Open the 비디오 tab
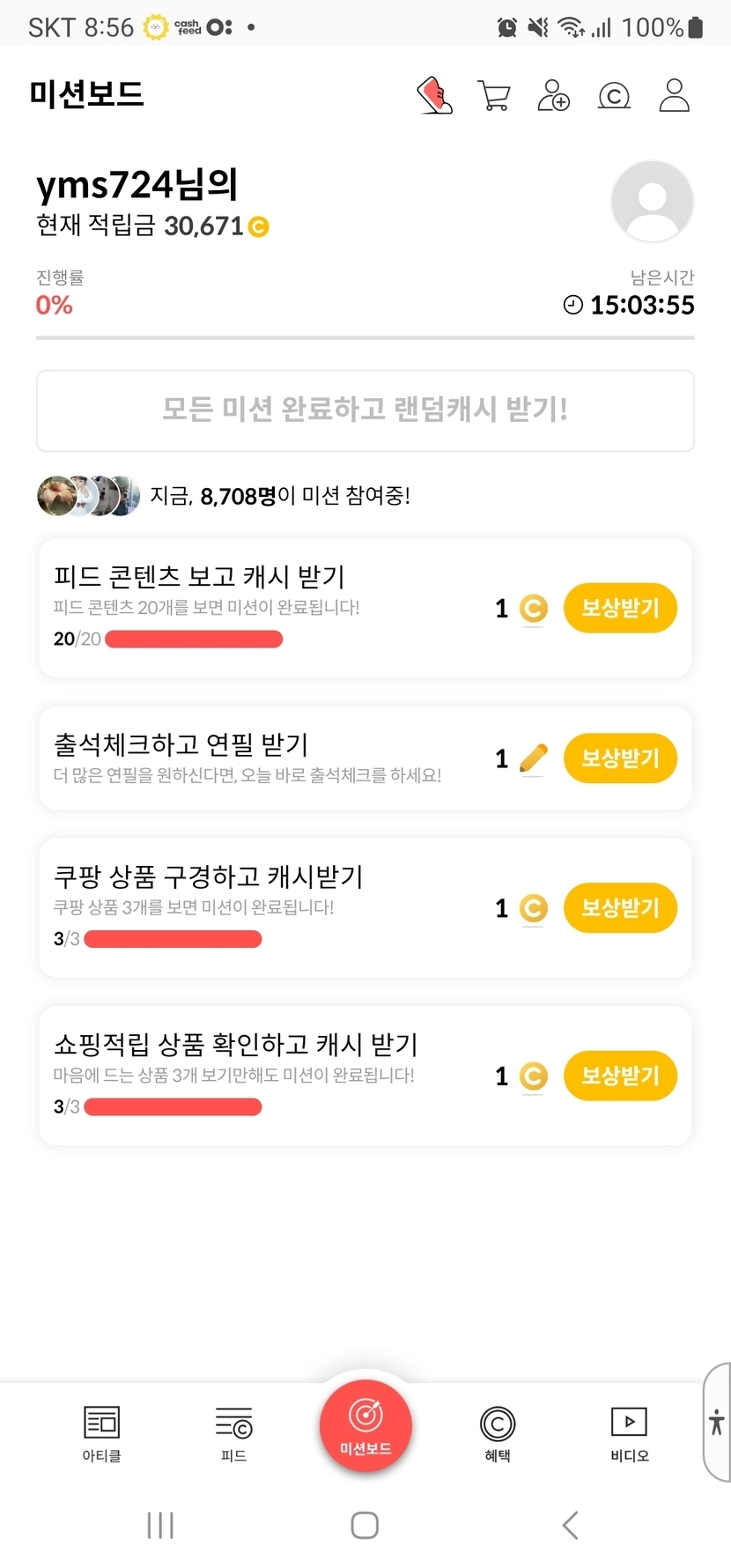 tap(629, 1433)
